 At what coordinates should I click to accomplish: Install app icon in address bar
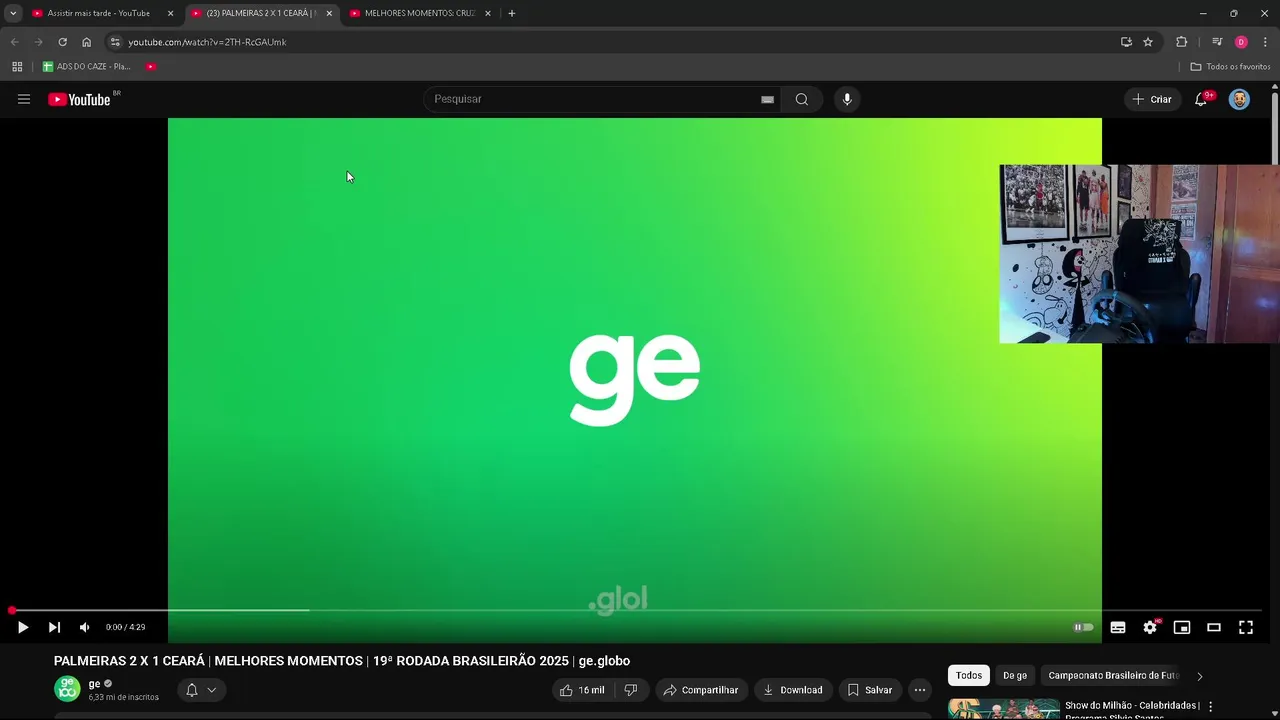coord(1126,42)
